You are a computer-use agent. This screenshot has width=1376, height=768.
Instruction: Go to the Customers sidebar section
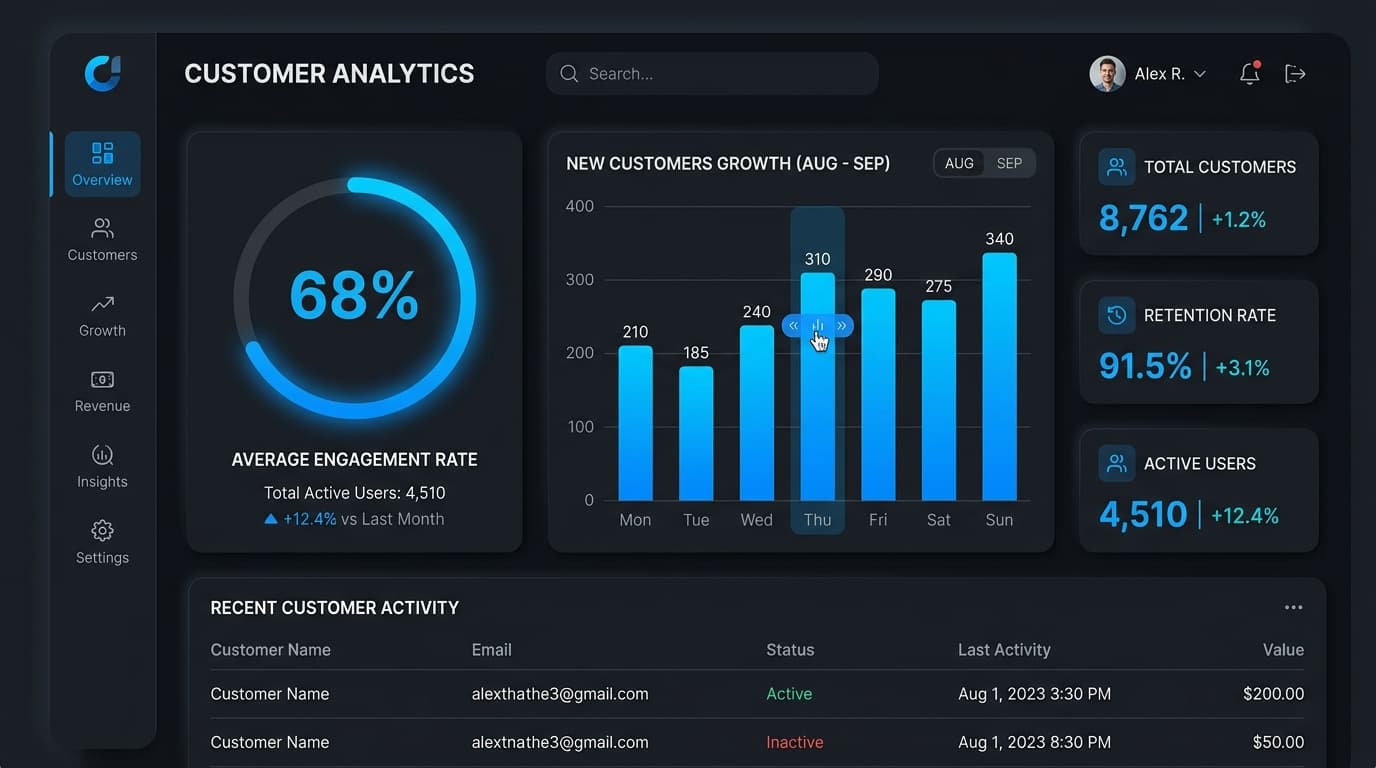pyautogui.click(x=102, y=240)
